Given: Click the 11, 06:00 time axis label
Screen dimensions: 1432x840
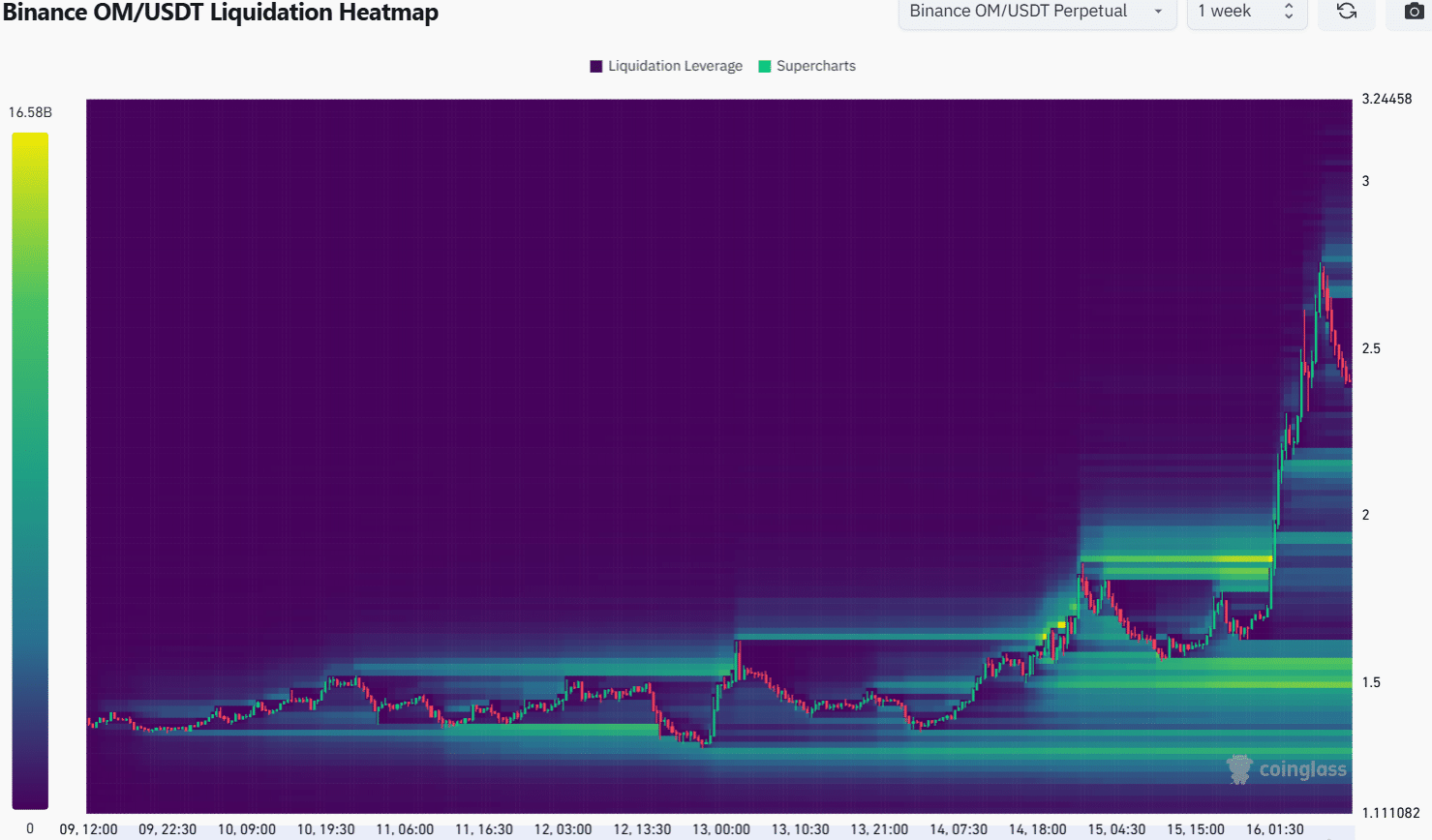Looking at the screenshot, I should point(405,829).
